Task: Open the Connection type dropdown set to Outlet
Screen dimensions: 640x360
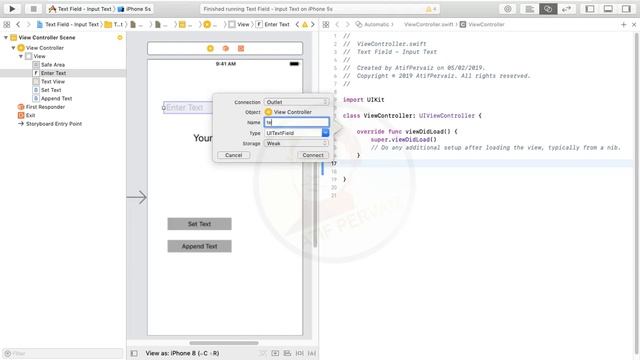Action: click(296, 102)
